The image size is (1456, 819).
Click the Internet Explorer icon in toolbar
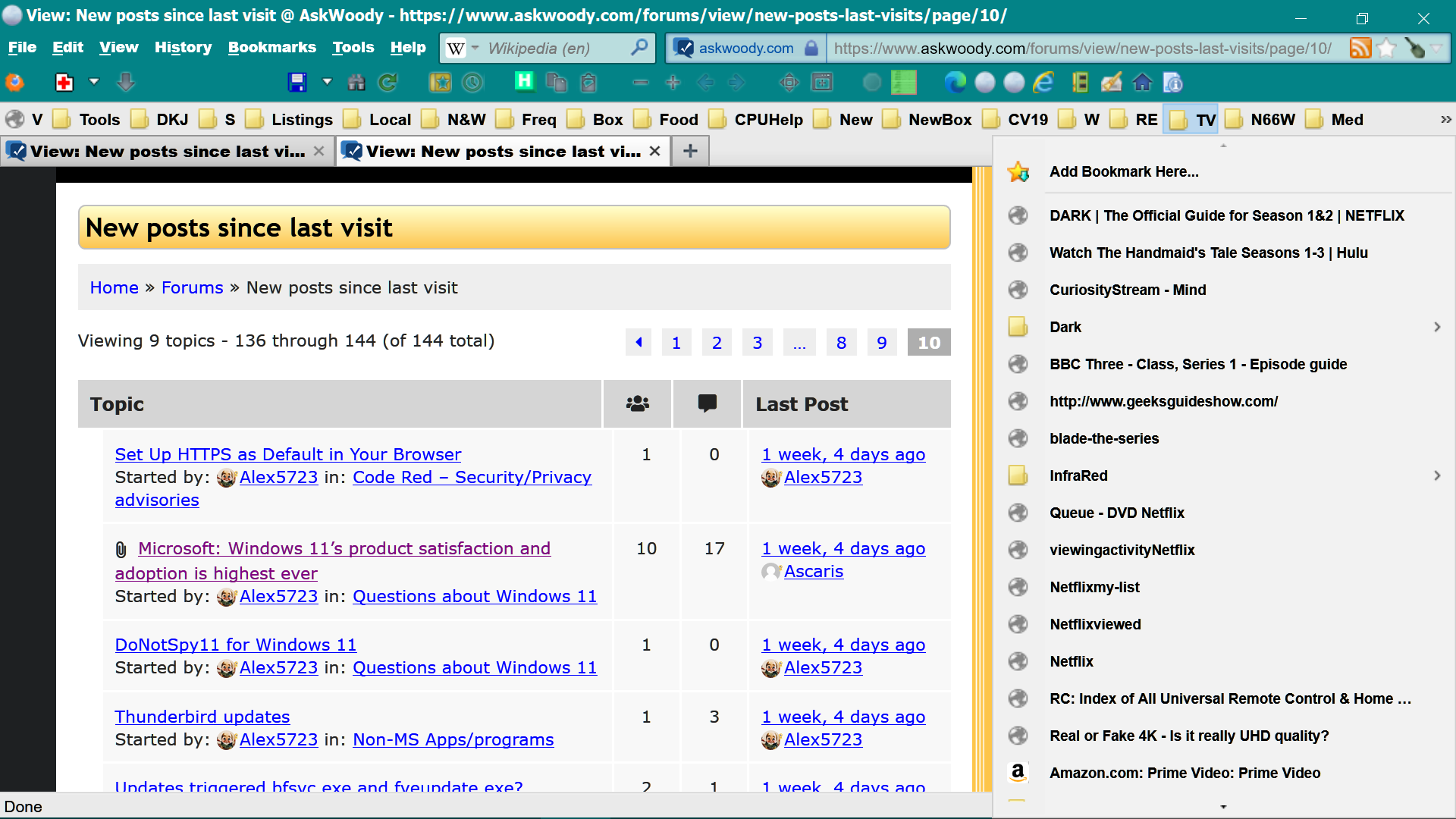pos(1043,82)
